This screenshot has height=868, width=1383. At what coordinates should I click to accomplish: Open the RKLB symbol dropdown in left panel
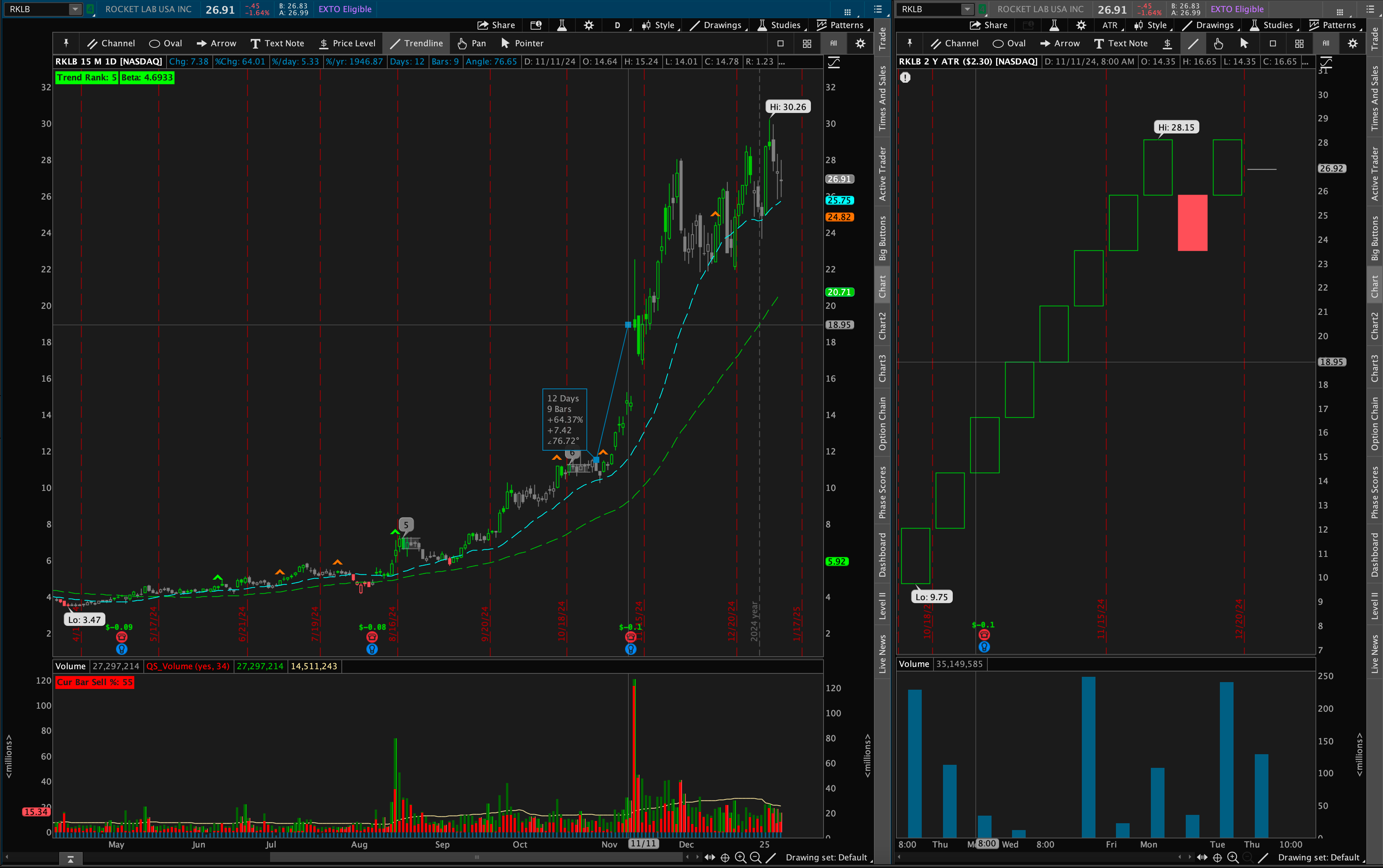click(x=75, y=9)
